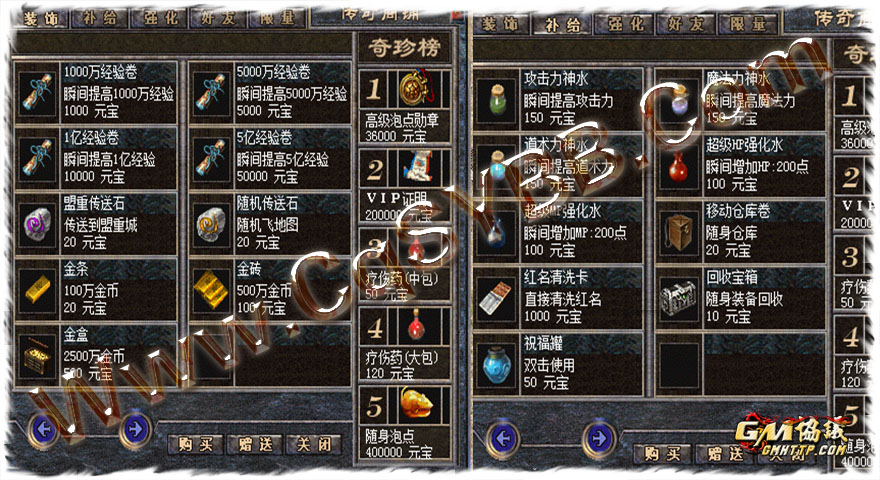This screenshot has width=880, height=480.
Task: Click the 金条 gold bar icon
Action: click(38, 290)
